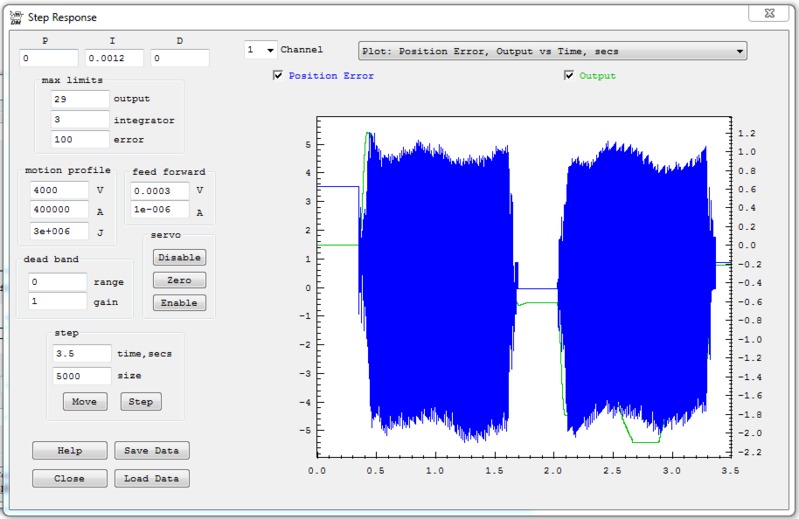Click the Move button
This screenshot has height=519, width=799.
point(85,402)
